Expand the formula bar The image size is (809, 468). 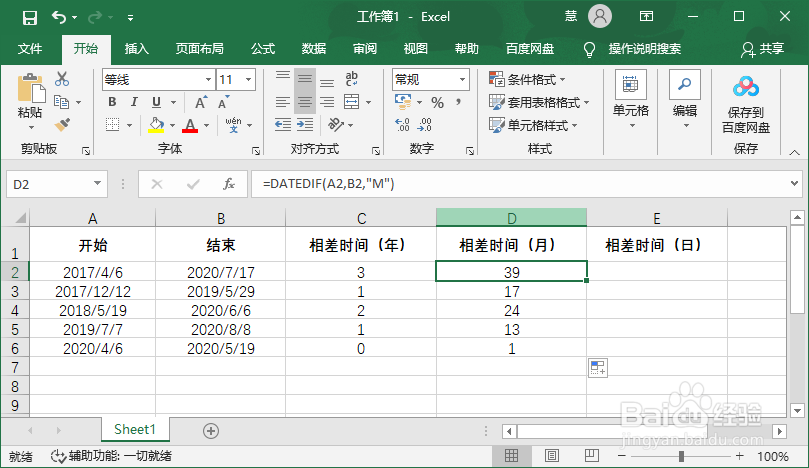pyautogui.click(x=794, y=183)
